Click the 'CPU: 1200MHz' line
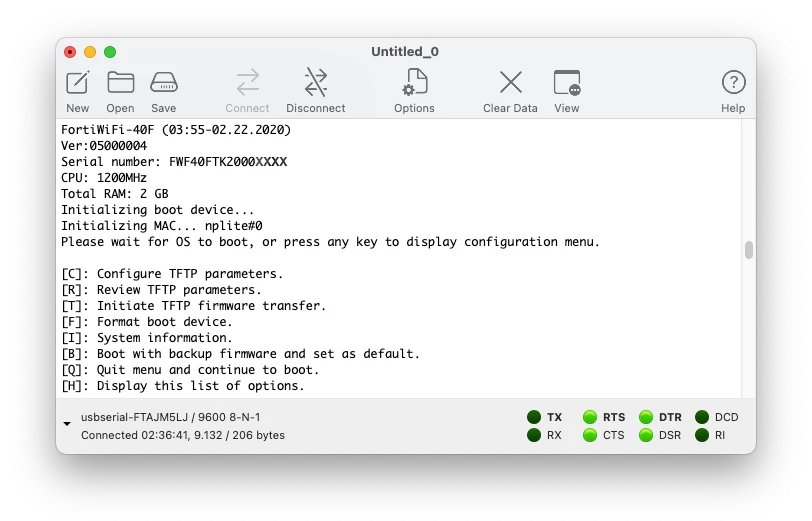Screen dimensions: 812x521 coord(104,178)
